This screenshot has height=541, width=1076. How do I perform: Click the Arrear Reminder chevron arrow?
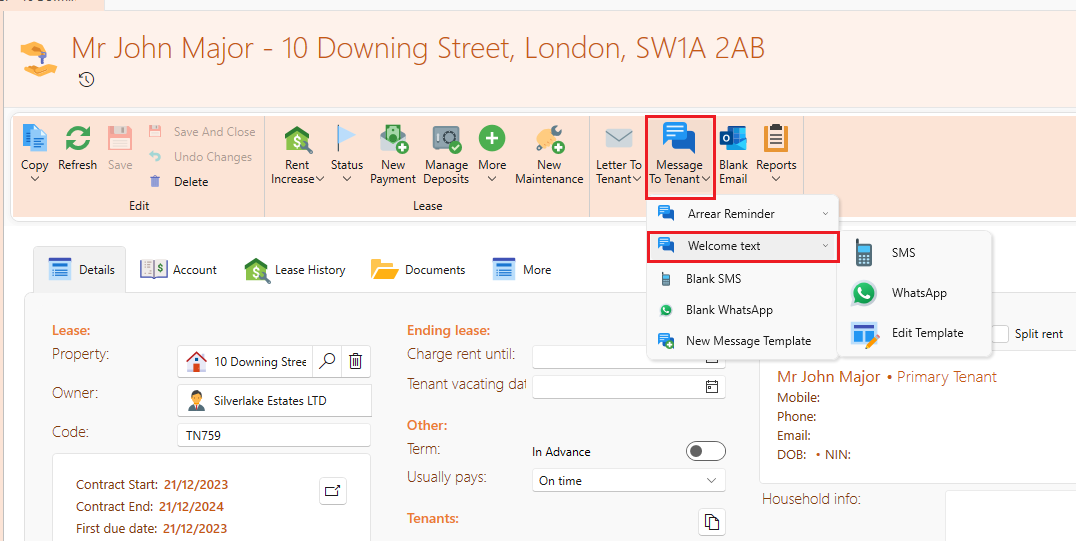[x=825, y=214]
